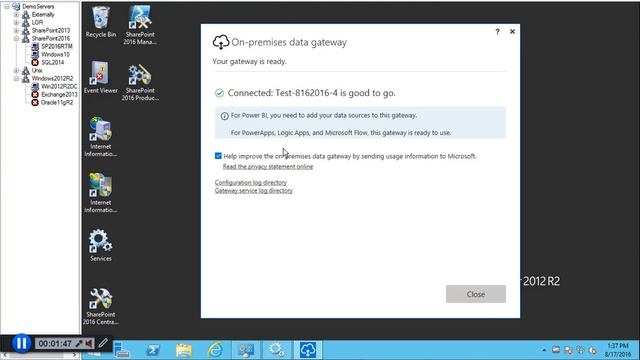Click the info icon beside Power BI note

(224, 116)
